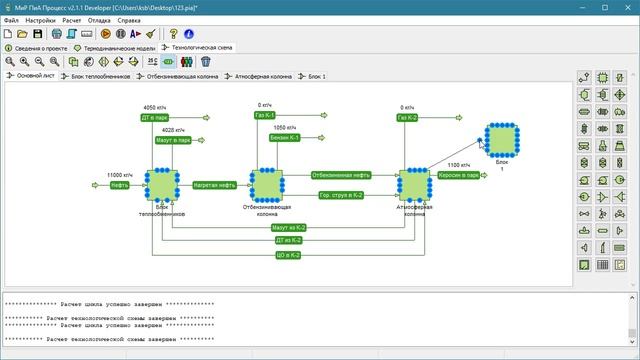
Task: Open the Блок 1 sheet tab
Action: point(312,76)
